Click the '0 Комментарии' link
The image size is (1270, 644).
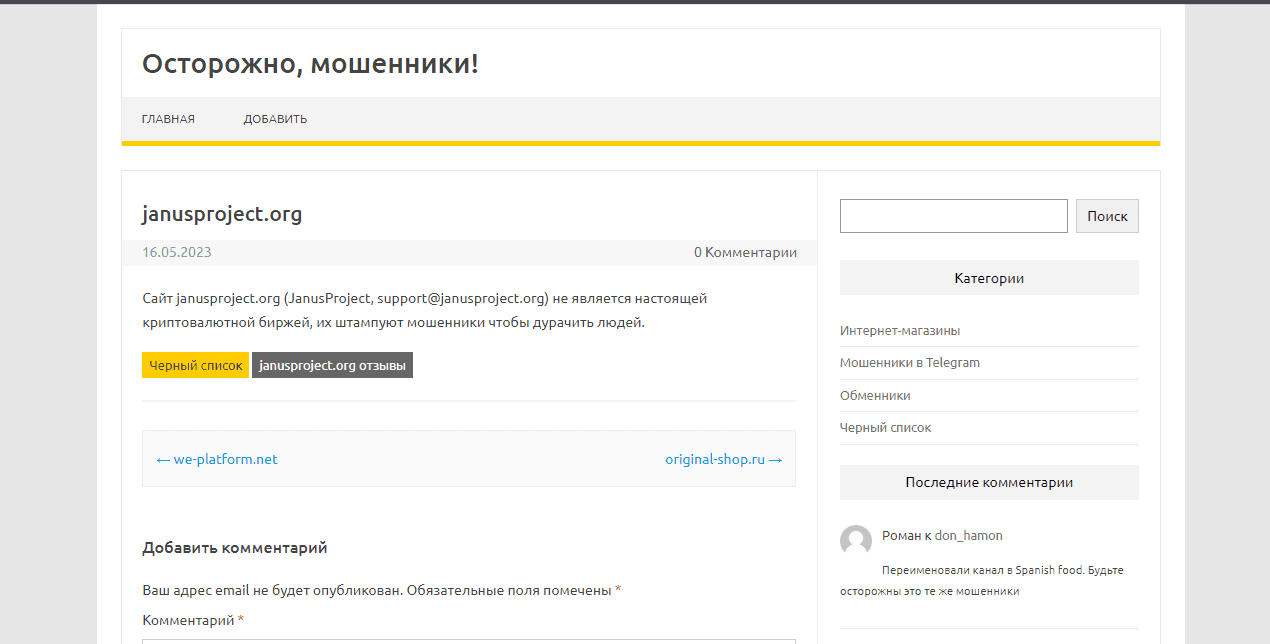(745, 252)
